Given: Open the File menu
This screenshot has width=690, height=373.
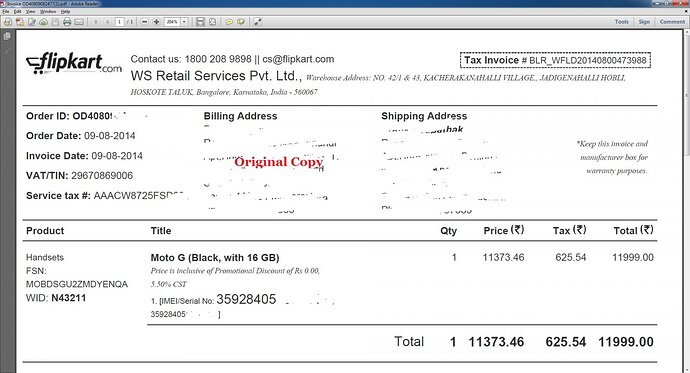Looking at the screenshot, I should pos(6,11).
